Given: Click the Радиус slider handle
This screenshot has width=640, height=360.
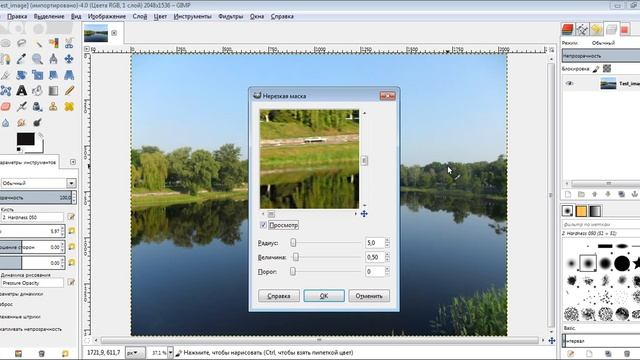Looking at the screenshot, I should 293,243.
